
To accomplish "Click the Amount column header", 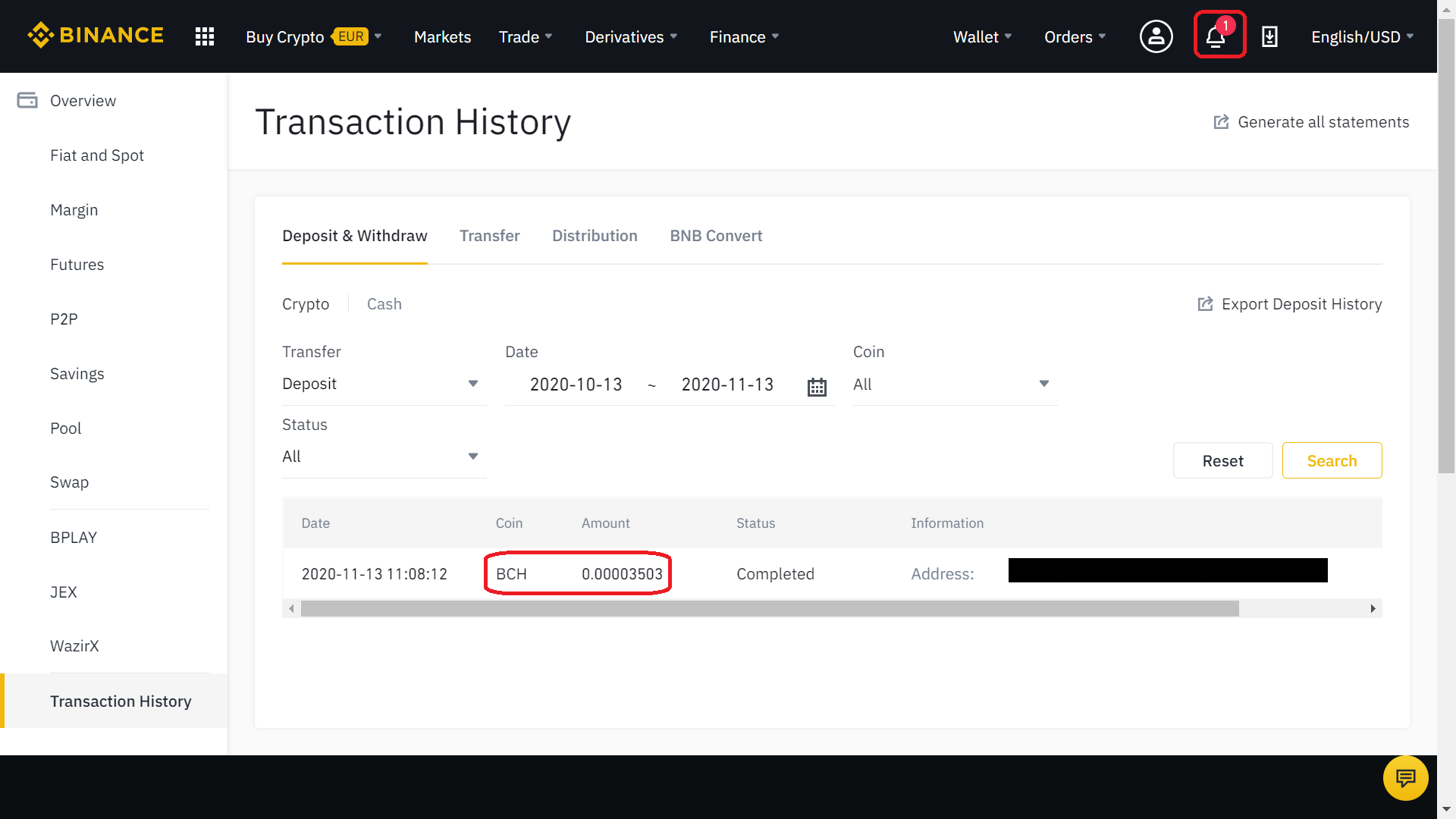I will tap(605, 523).
